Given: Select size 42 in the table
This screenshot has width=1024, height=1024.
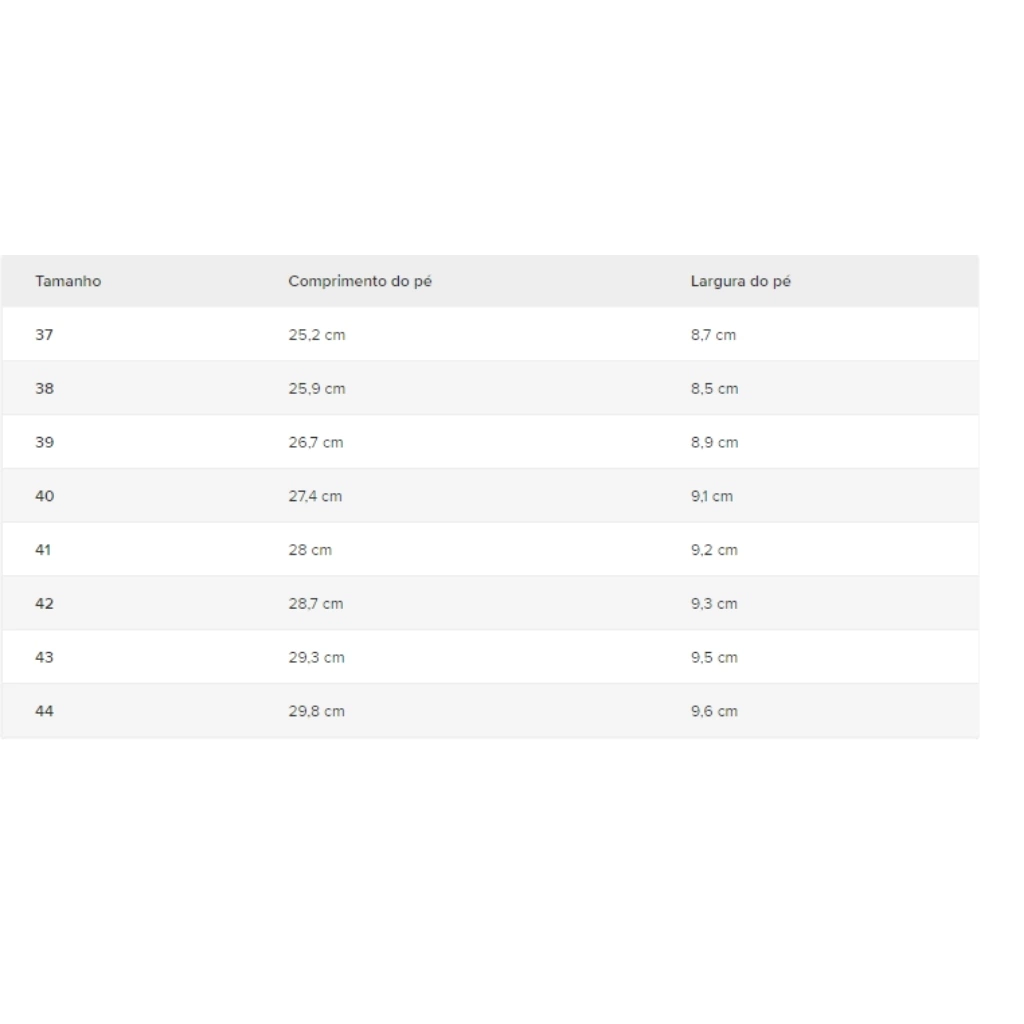Looking at the screenshot, I should (44, 603).
